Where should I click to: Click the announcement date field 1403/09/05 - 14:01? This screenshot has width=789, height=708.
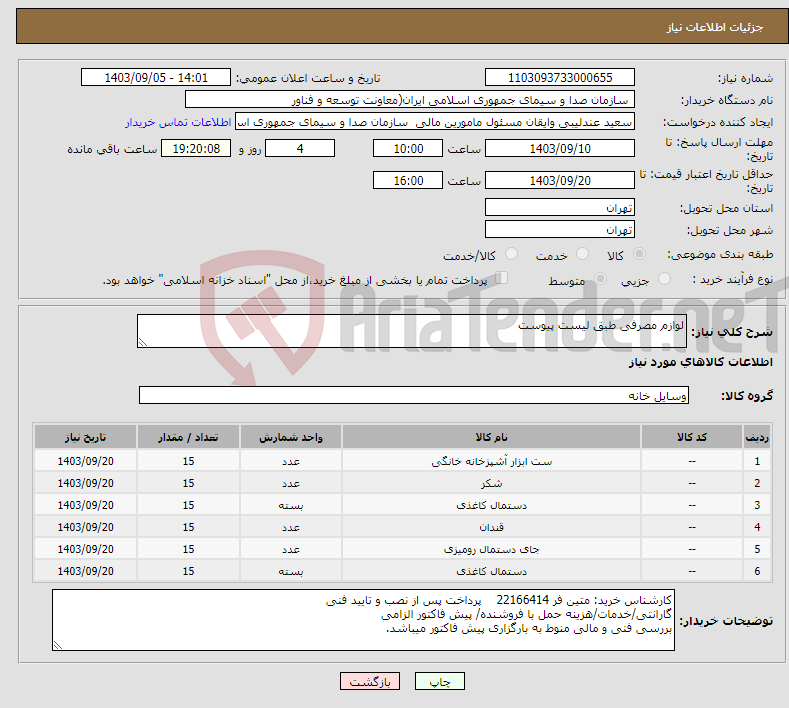click(x=155, y=77)
